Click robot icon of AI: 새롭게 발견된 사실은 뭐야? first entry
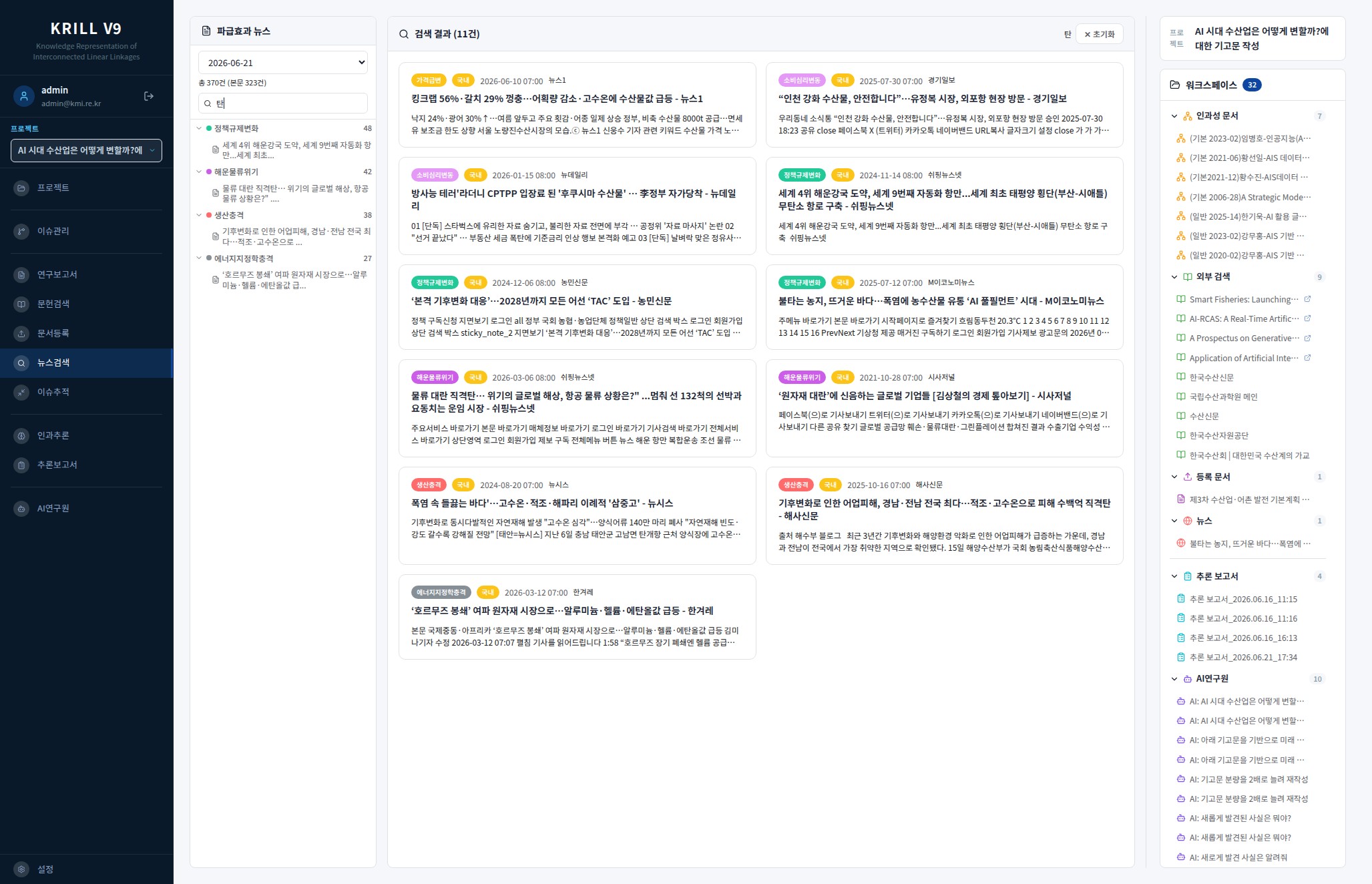1372x884 pixels. tap(1180, 818)
